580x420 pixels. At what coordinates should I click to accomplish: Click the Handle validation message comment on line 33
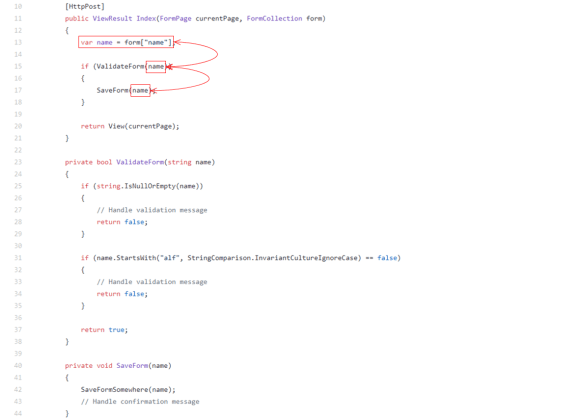tap(152, 282)
